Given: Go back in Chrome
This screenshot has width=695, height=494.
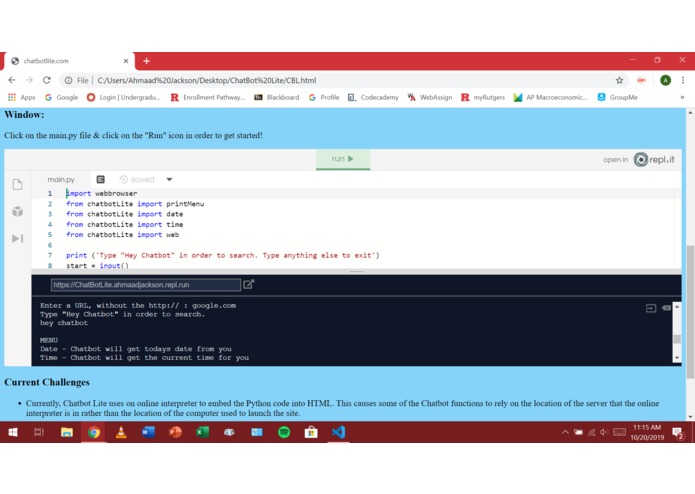Looking at the screenshot, I should [x=12, y=80].
